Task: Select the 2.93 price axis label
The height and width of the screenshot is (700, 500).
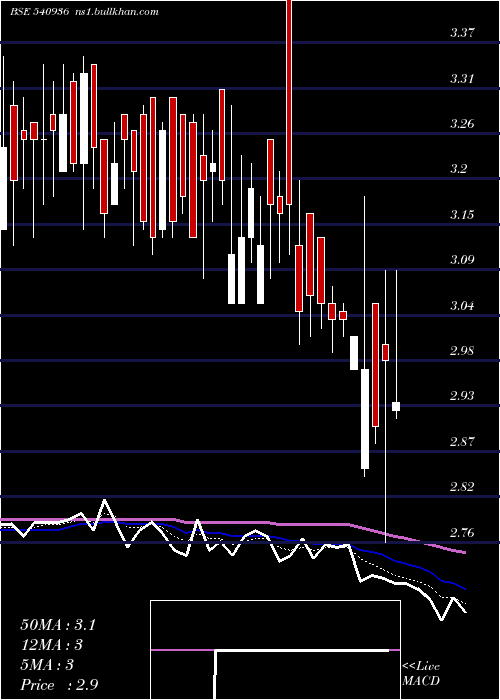Action: pos(462,396)
